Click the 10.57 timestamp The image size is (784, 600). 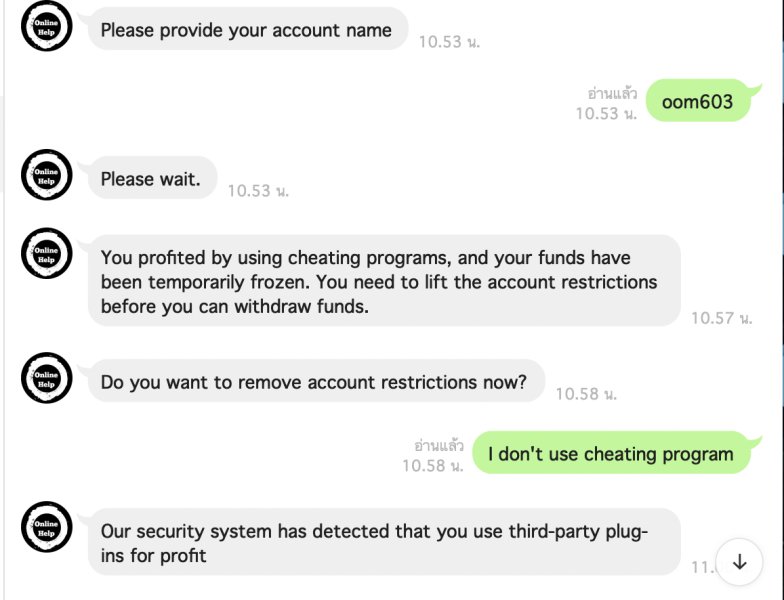coord(721,318)
